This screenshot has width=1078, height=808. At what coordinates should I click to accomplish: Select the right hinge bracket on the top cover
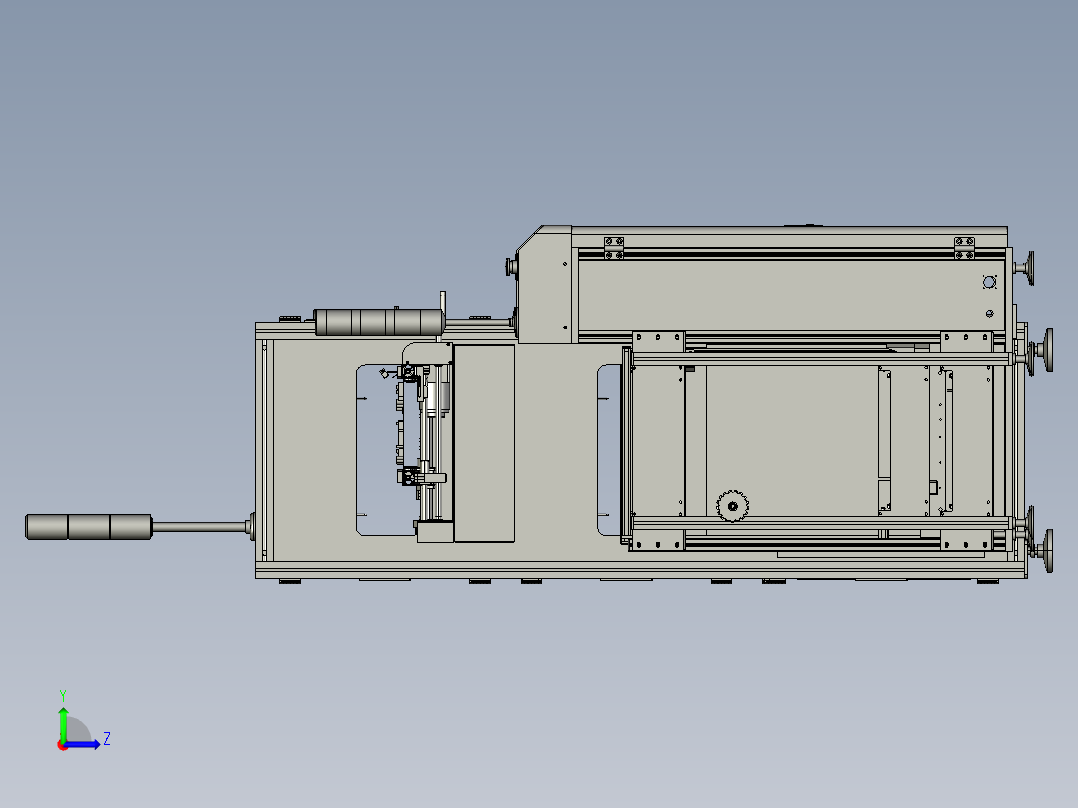[x=964, y=248]
